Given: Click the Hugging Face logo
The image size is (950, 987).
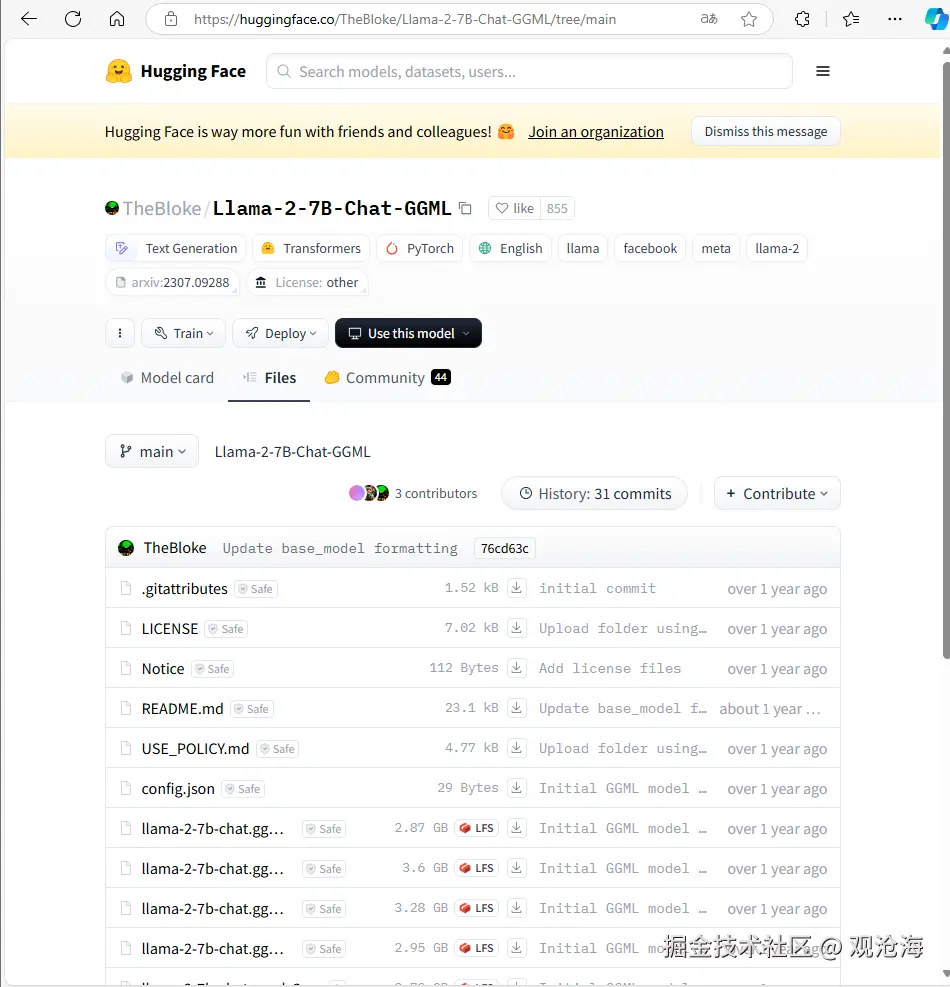Looking at the screenshot, I should coord(176,71).
